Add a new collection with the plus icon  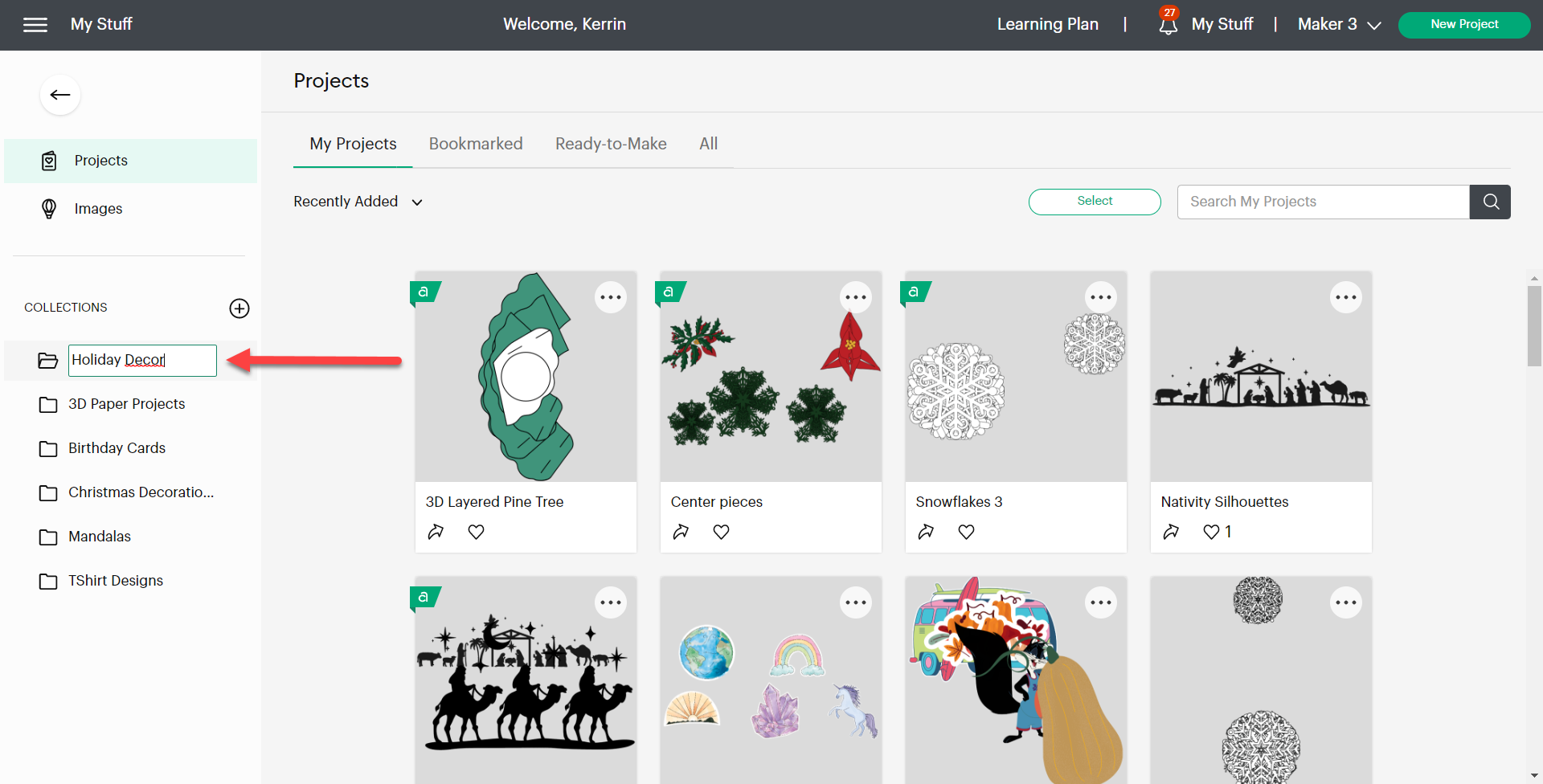(239, 308)
